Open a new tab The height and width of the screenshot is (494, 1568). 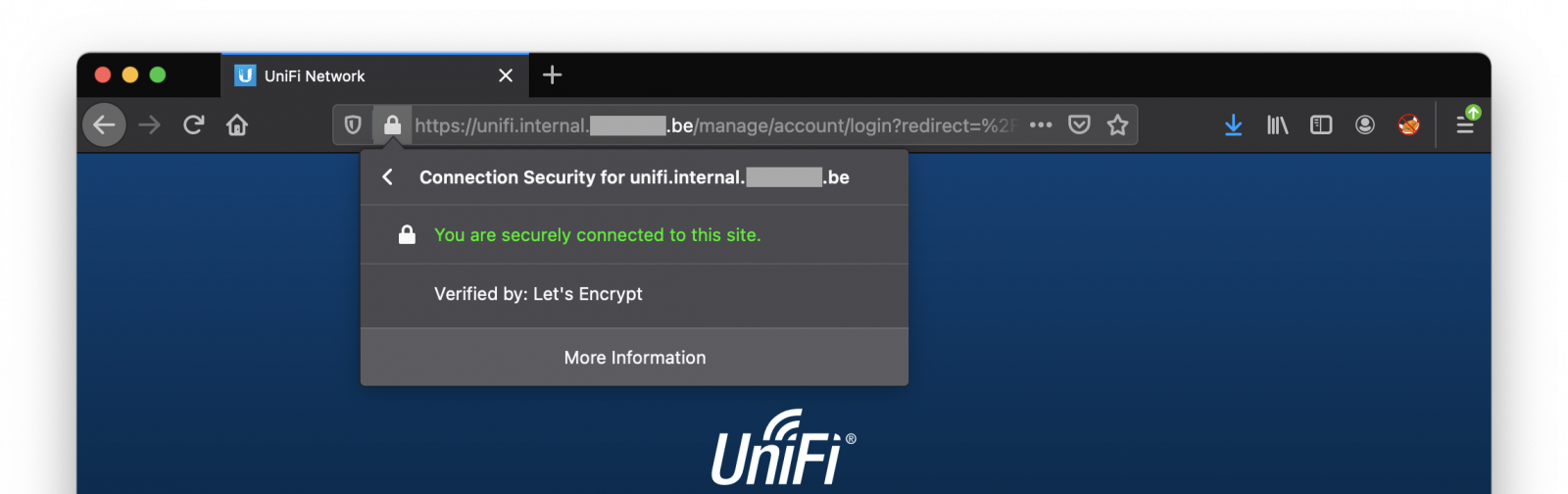tap(552, 74)
